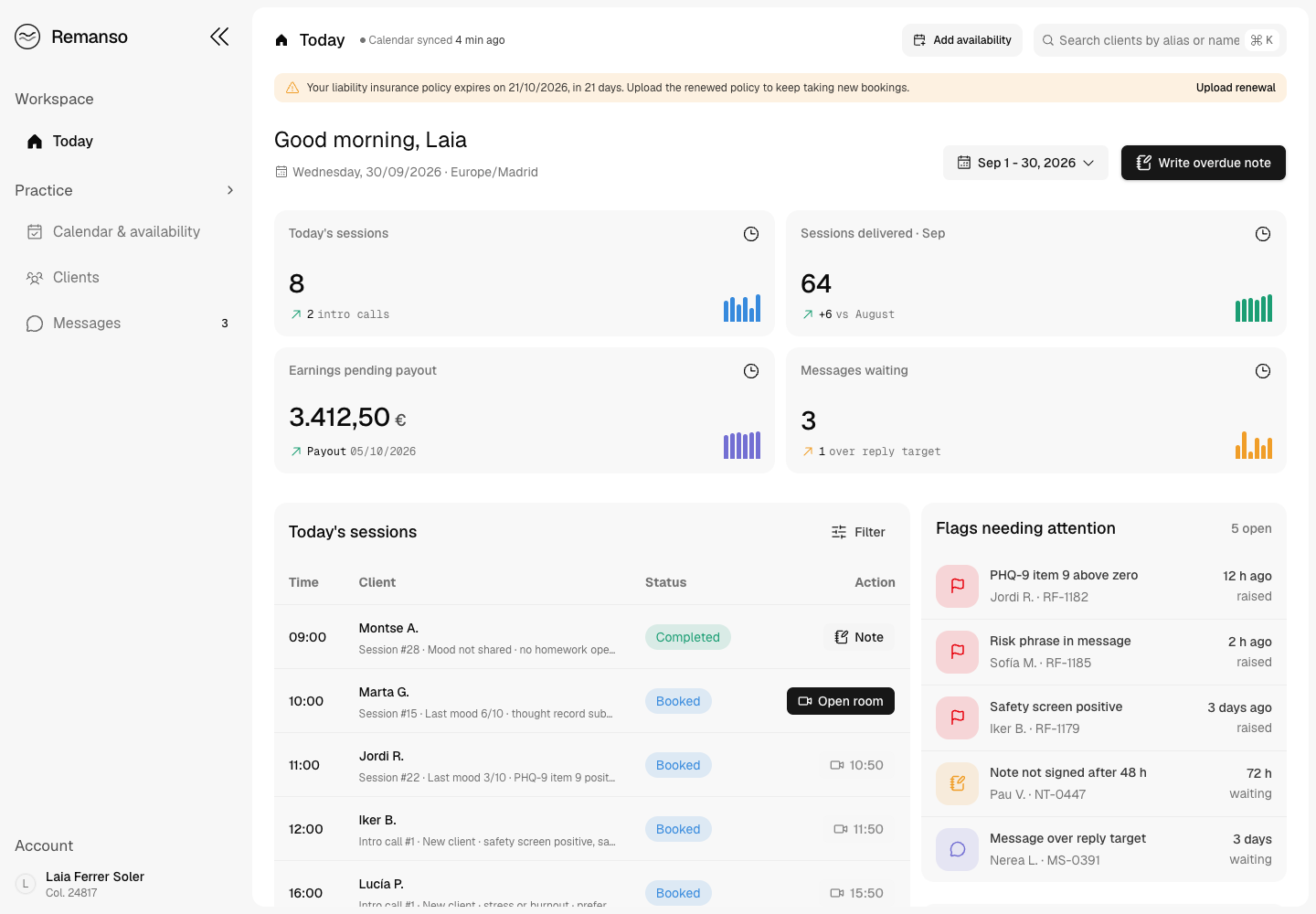Click the Booked status badge for Marta G.
This screenshot has height=914, width=1316.
coord(678,701)
